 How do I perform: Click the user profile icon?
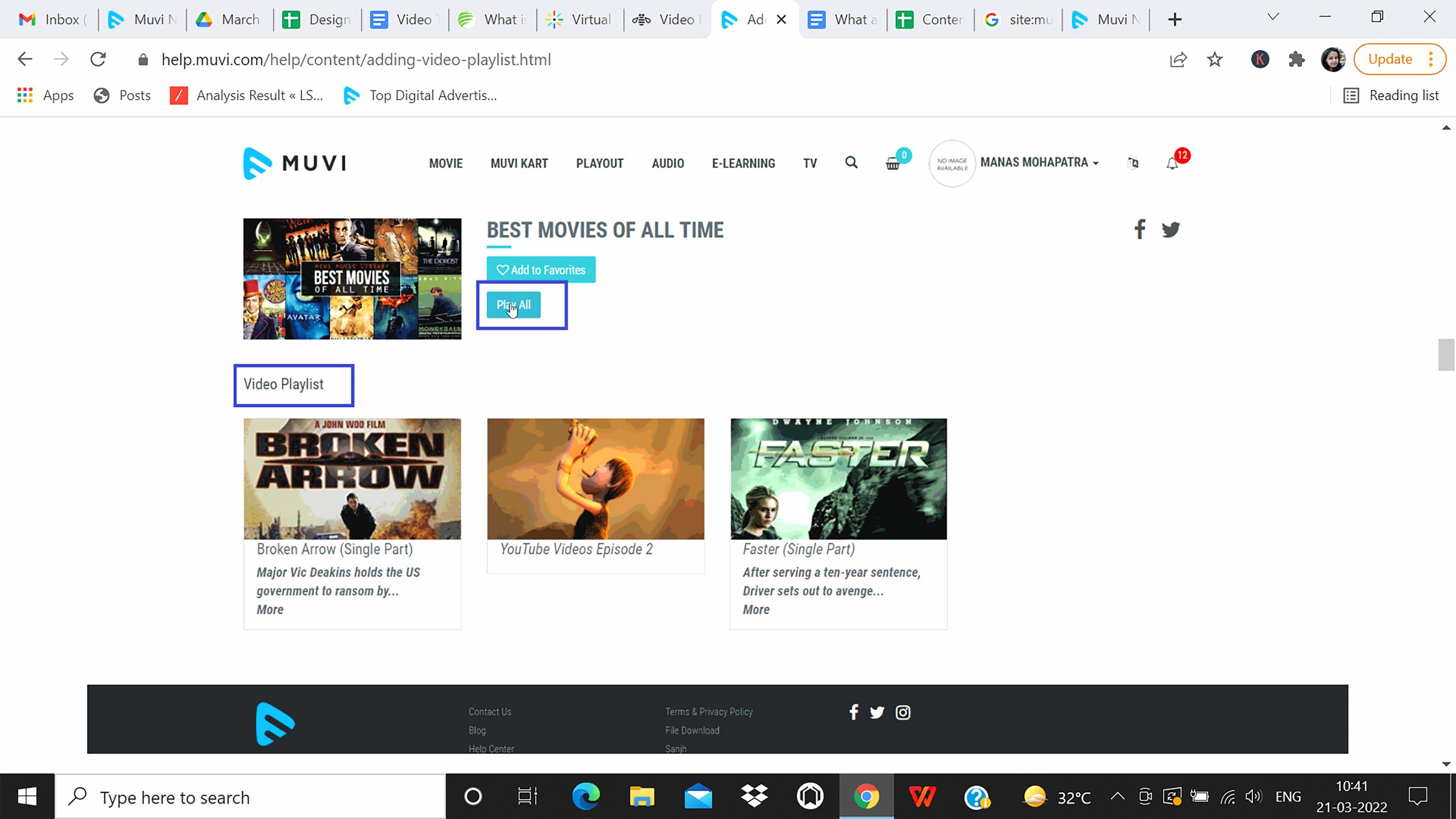950,163
